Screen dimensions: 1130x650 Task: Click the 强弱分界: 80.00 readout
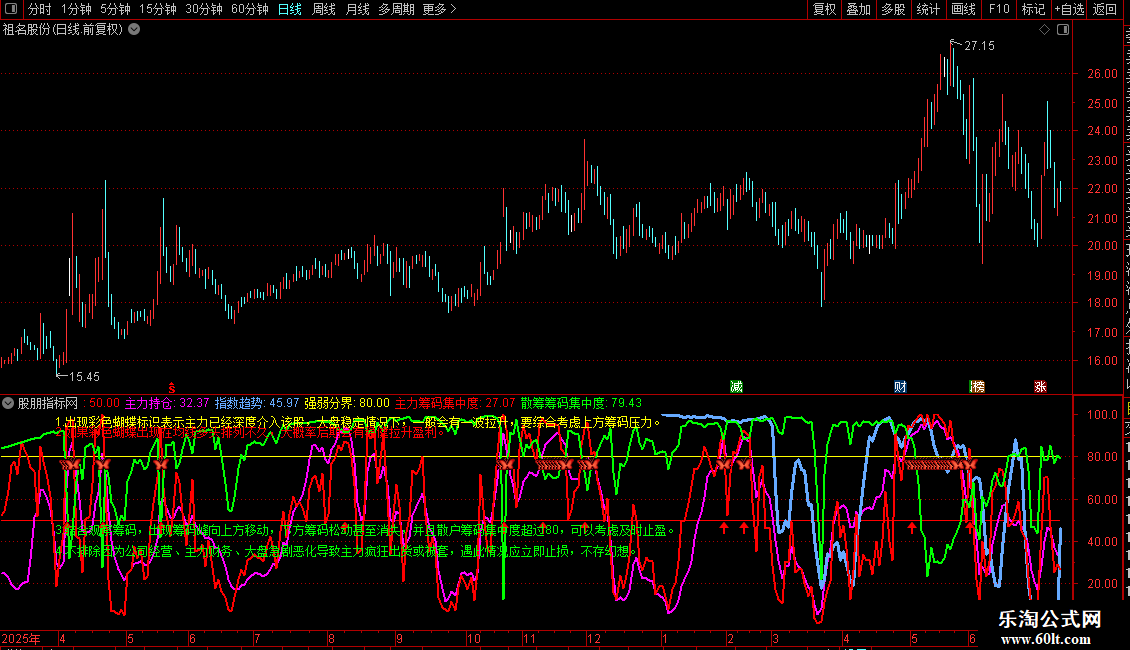(x=347, y=404)
